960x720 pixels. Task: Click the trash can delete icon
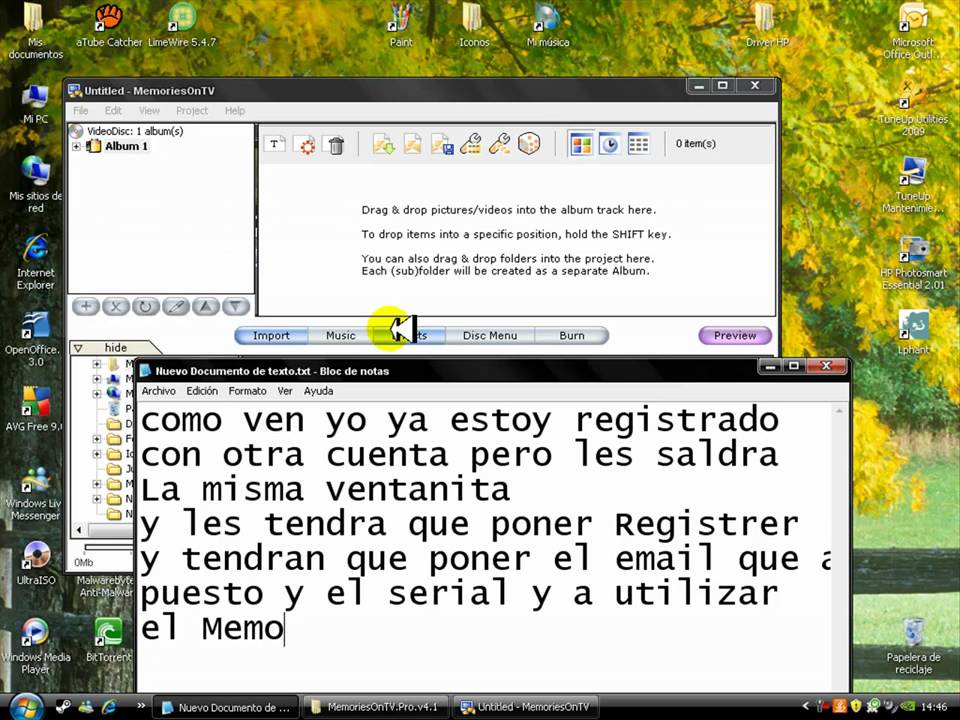[336, 145]
